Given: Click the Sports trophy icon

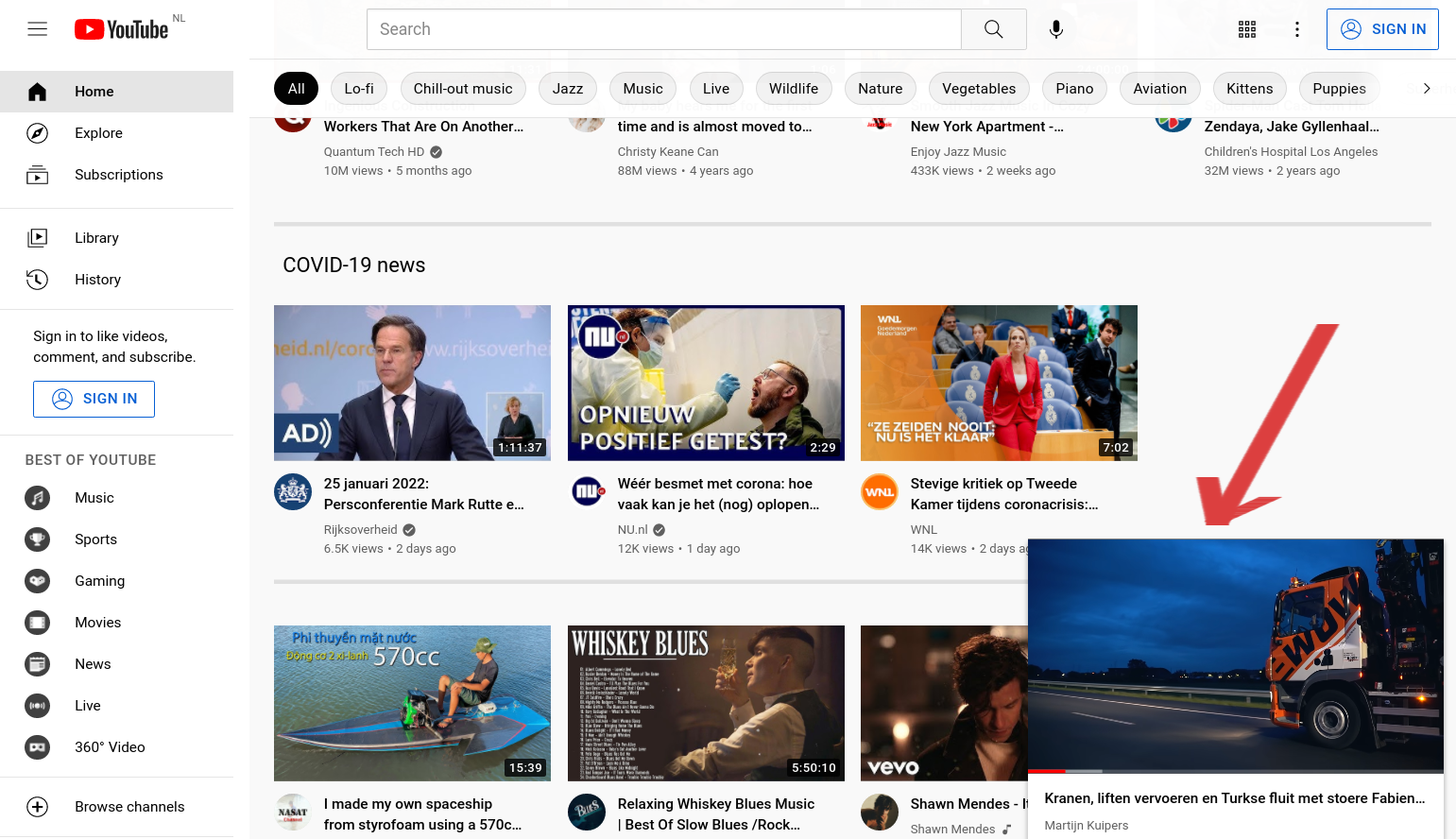Looking at the screenshot, I should (38, 539).
